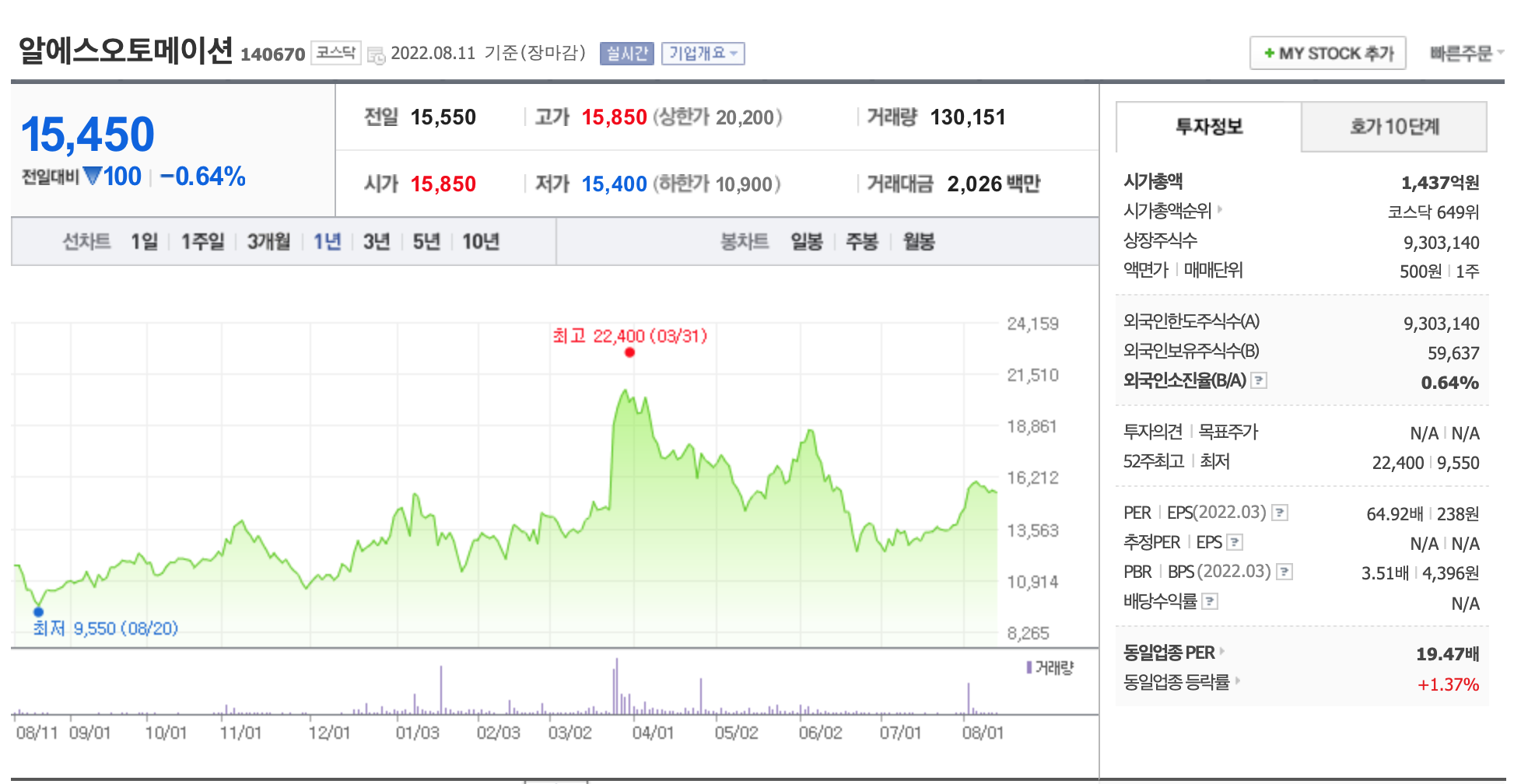Select the 1일 line chart period
The image size is (1514, 784).
(144, 241)
